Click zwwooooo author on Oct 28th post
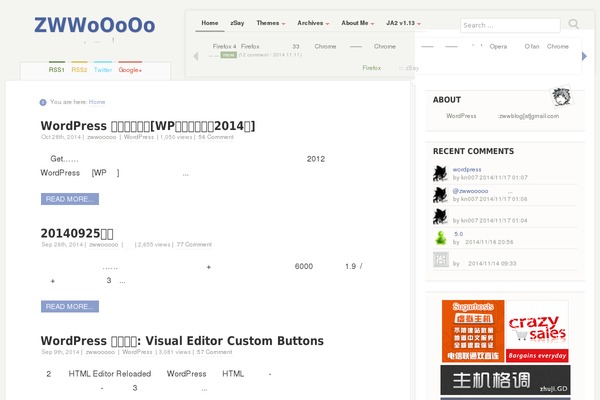This screenshot has width=600, height=400. click(x=101, y=137)
